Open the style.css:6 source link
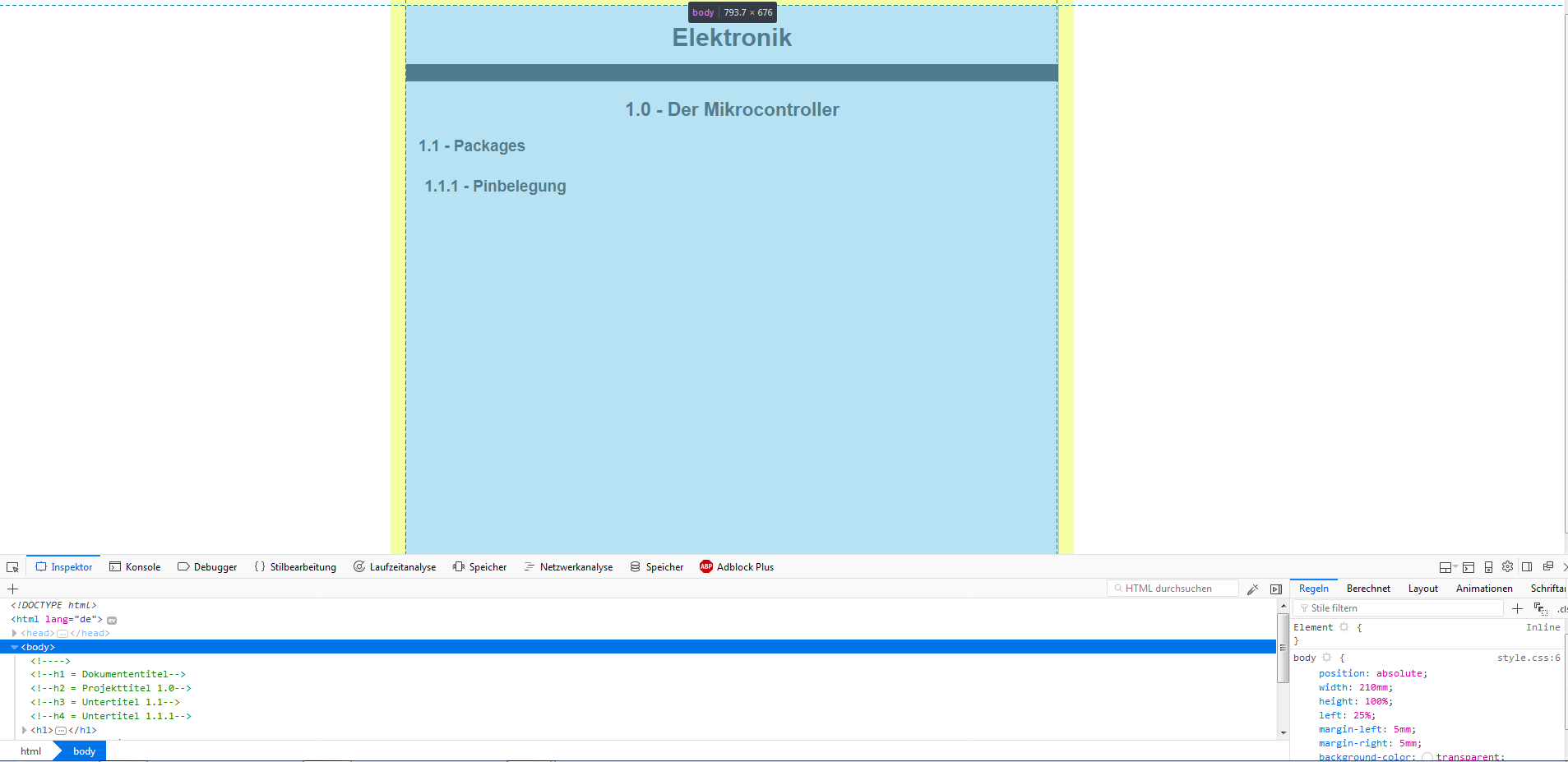 (x=1528, y=658)
